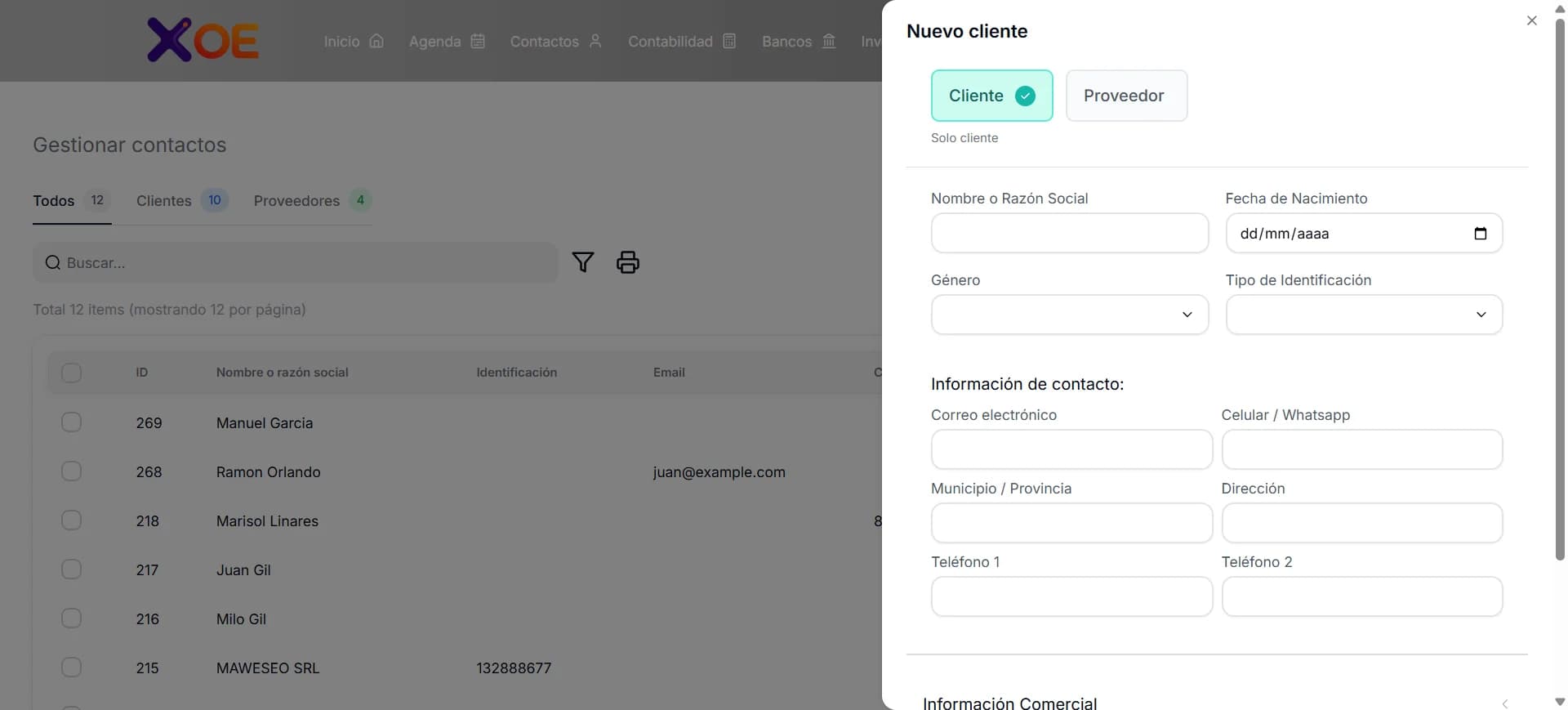Sort by the ID column header
The height and width of the screenshot is (710, 1568).
coord(142,373)
